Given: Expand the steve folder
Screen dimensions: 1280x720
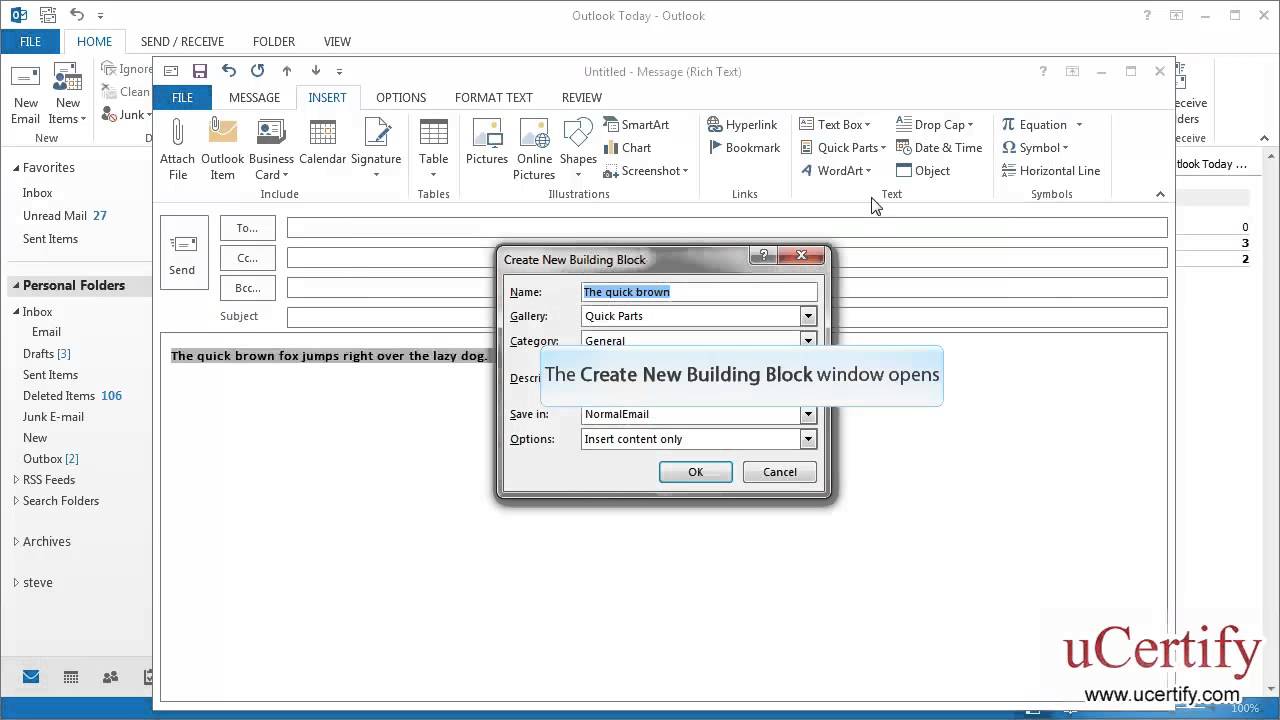Looking at the screenshot, I should coord(15,582).
